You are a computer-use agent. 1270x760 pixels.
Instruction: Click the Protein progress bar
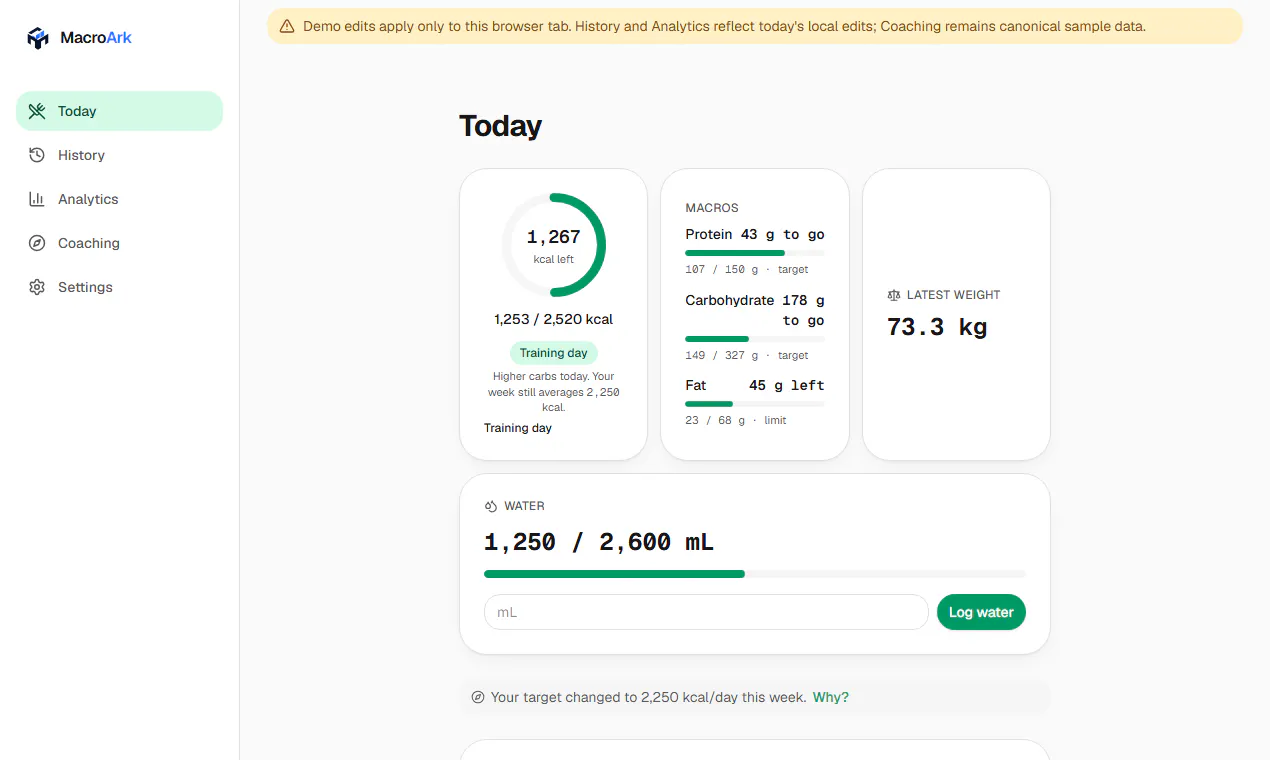[755, 254]
